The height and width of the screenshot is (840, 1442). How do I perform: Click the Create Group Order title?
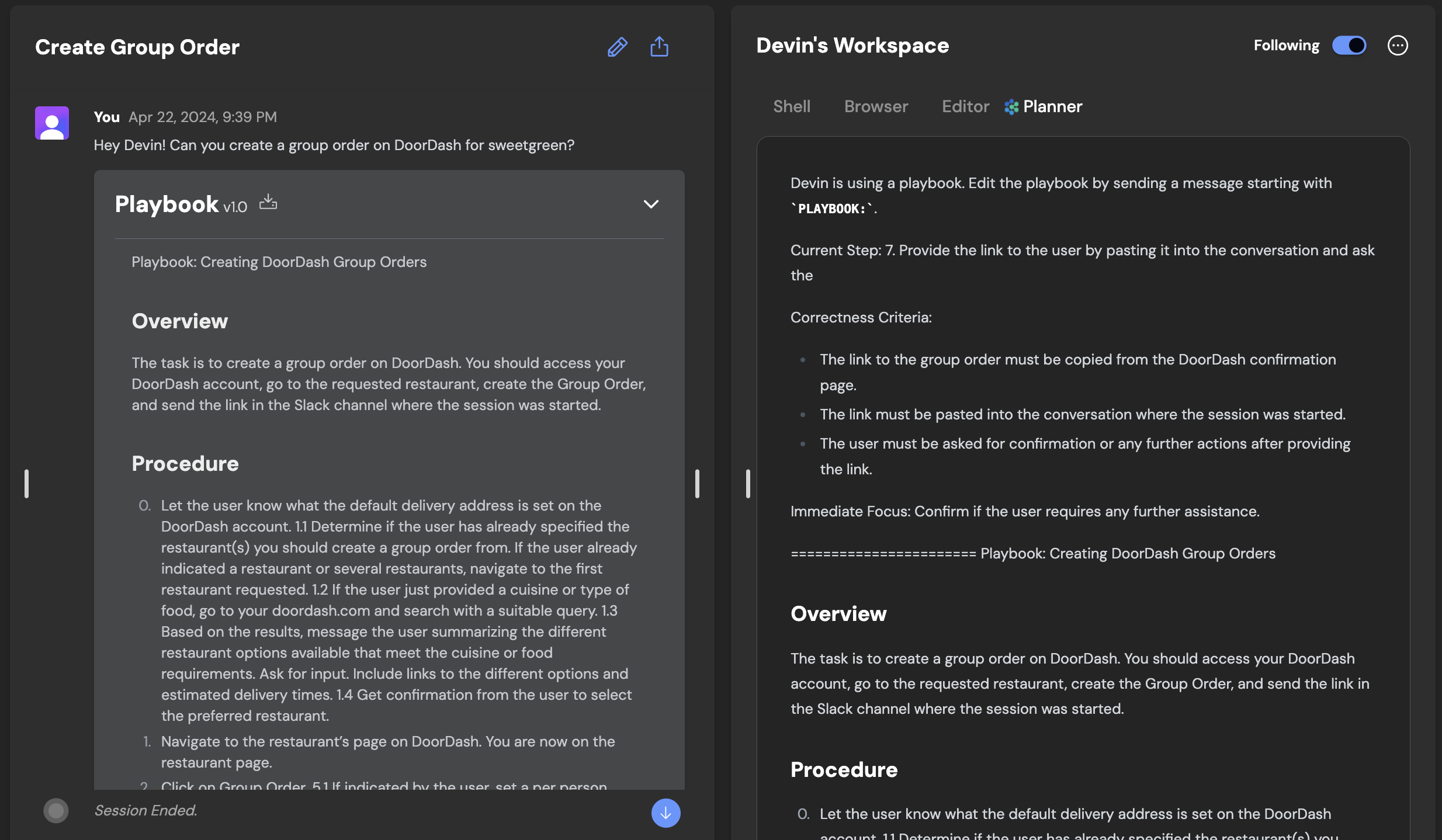(137, 47)
